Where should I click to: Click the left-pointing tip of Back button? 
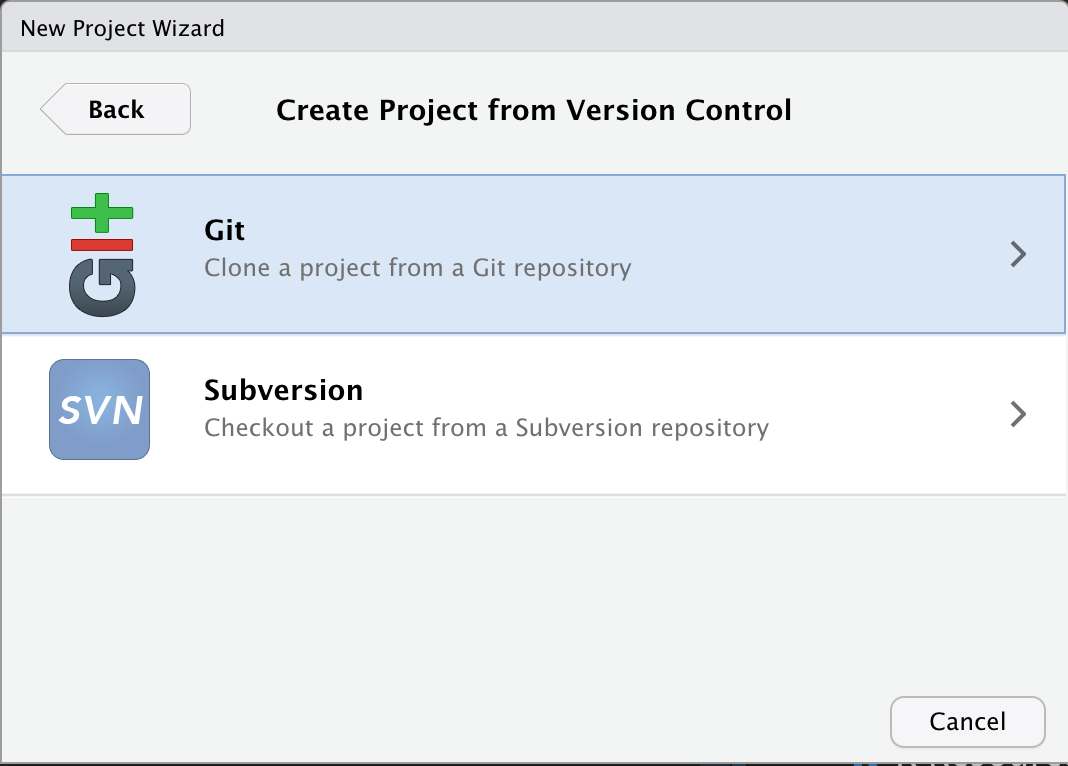[49, 109]
